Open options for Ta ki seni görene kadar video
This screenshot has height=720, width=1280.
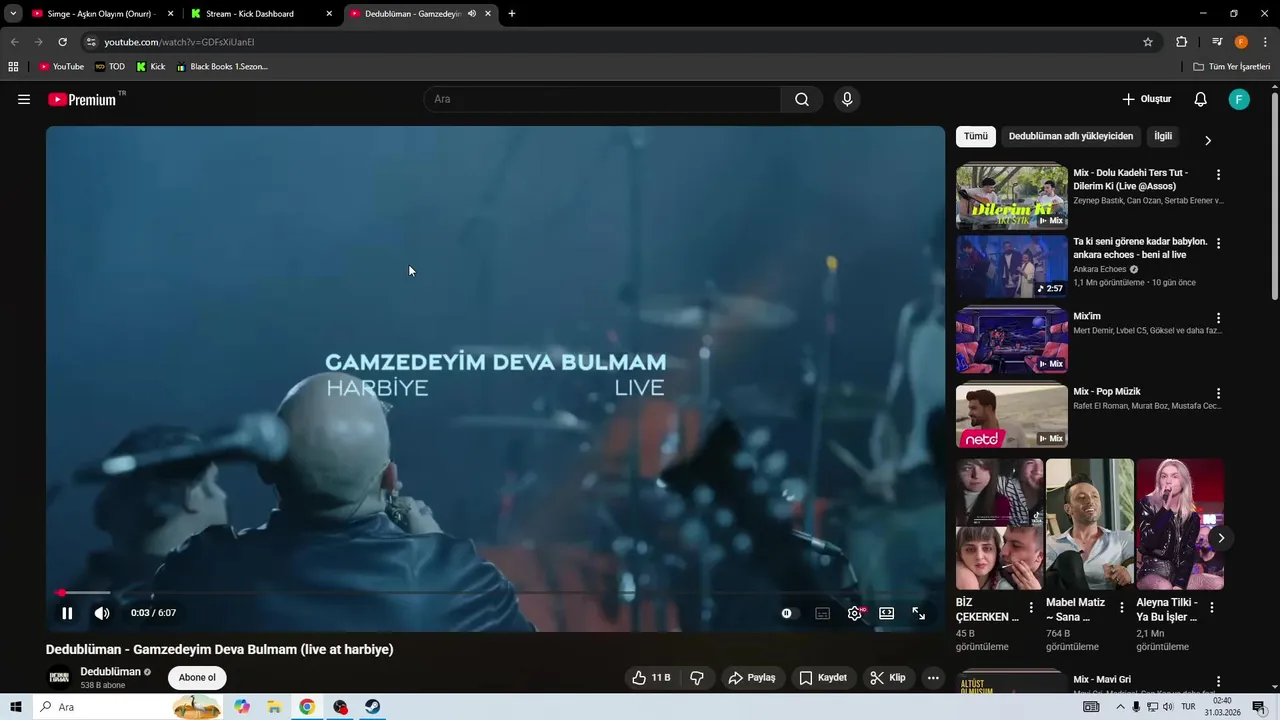point(1218,243)
